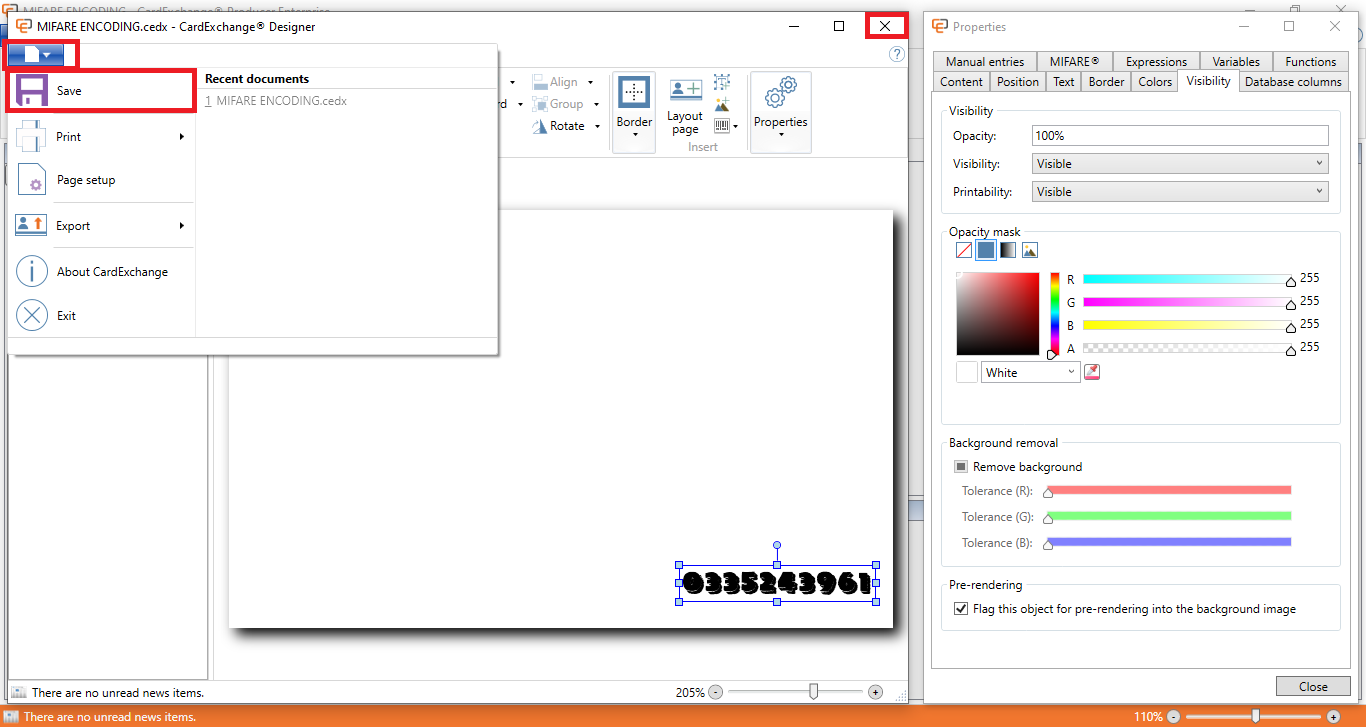Adjust the Tolerance (G) slider
The height and width of the screenshot is (727, 1366).
[1168, 517]
